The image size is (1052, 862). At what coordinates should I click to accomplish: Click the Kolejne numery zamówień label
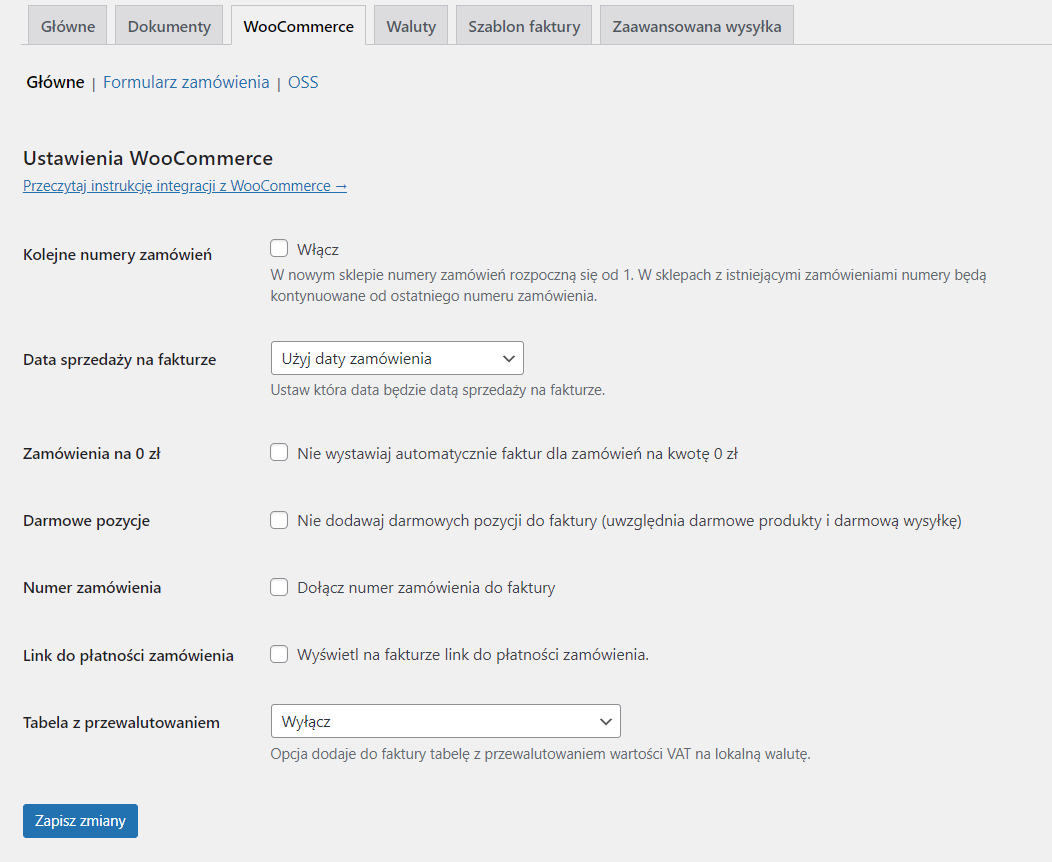[x=117, y=255]
